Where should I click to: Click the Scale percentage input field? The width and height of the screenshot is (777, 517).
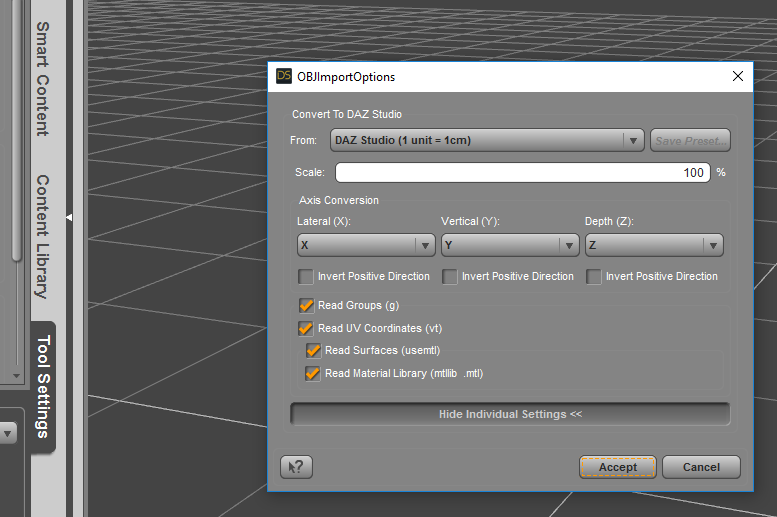coord(523,172)
